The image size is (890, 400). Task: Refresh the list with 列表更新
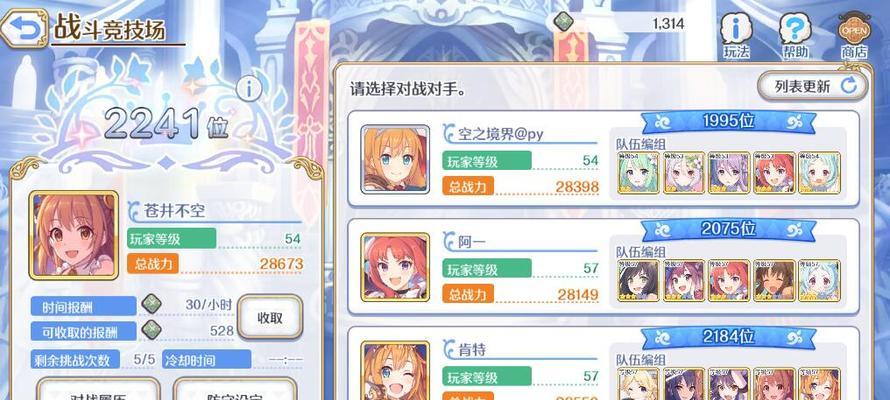click(x=813, y=86)
